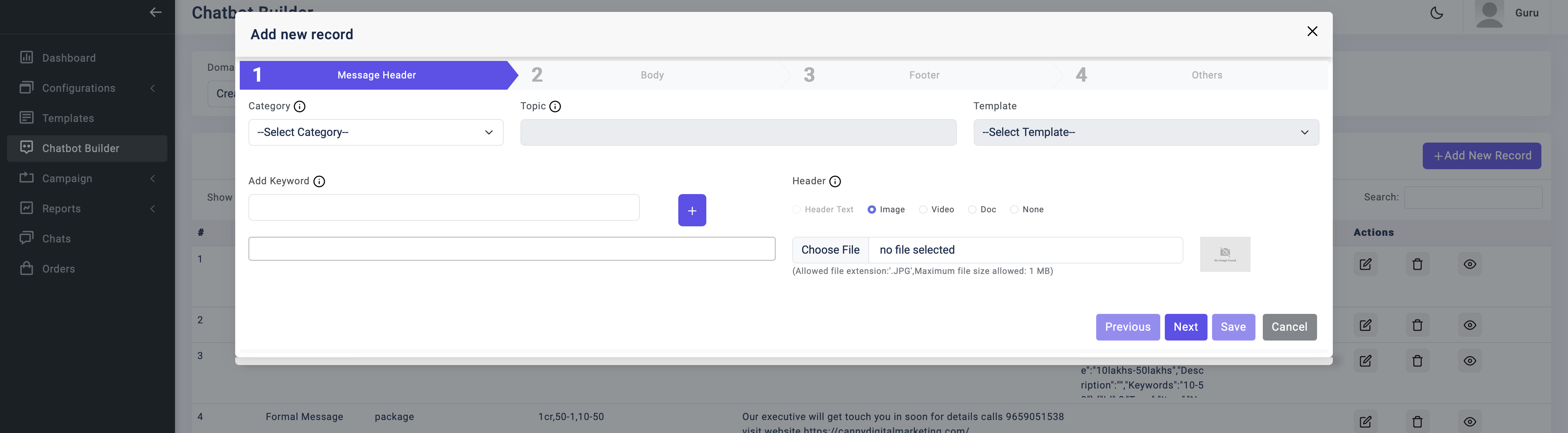Click the Choose File button
1568x433 pixels.
tap(830, 250)
